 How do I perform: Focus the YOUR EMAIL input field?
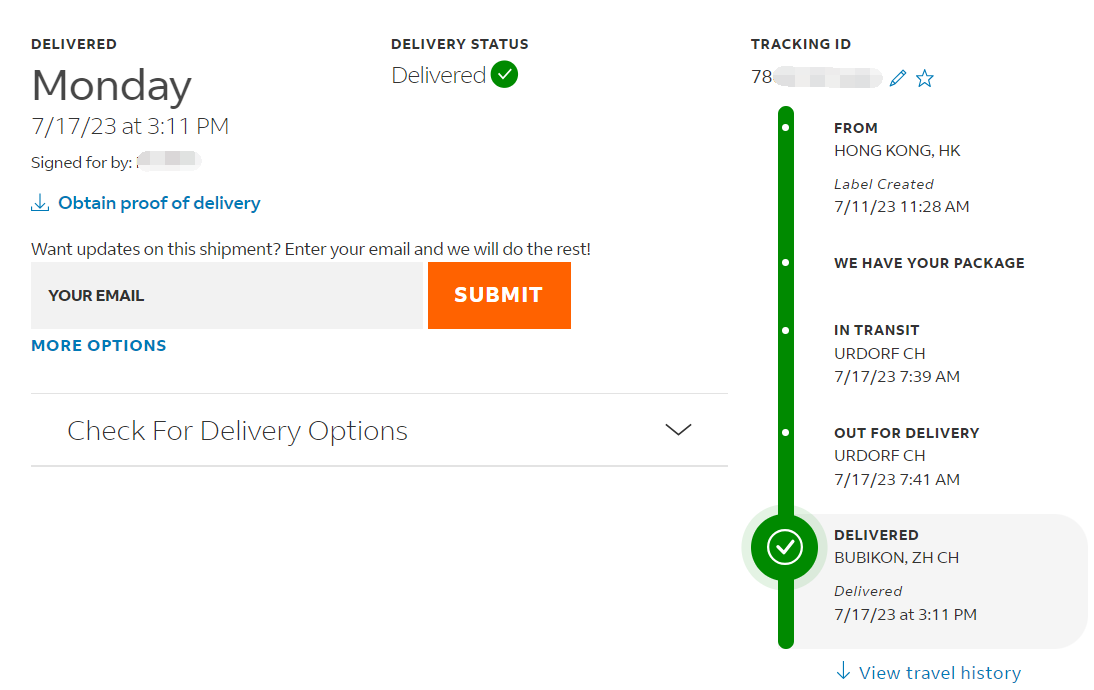click(227, 295)
